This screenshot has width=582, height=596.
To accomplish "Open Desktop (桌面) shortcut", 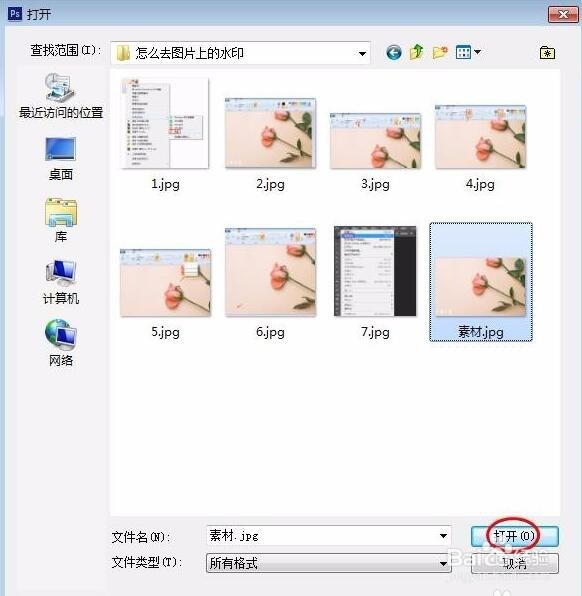I will 61,159.
